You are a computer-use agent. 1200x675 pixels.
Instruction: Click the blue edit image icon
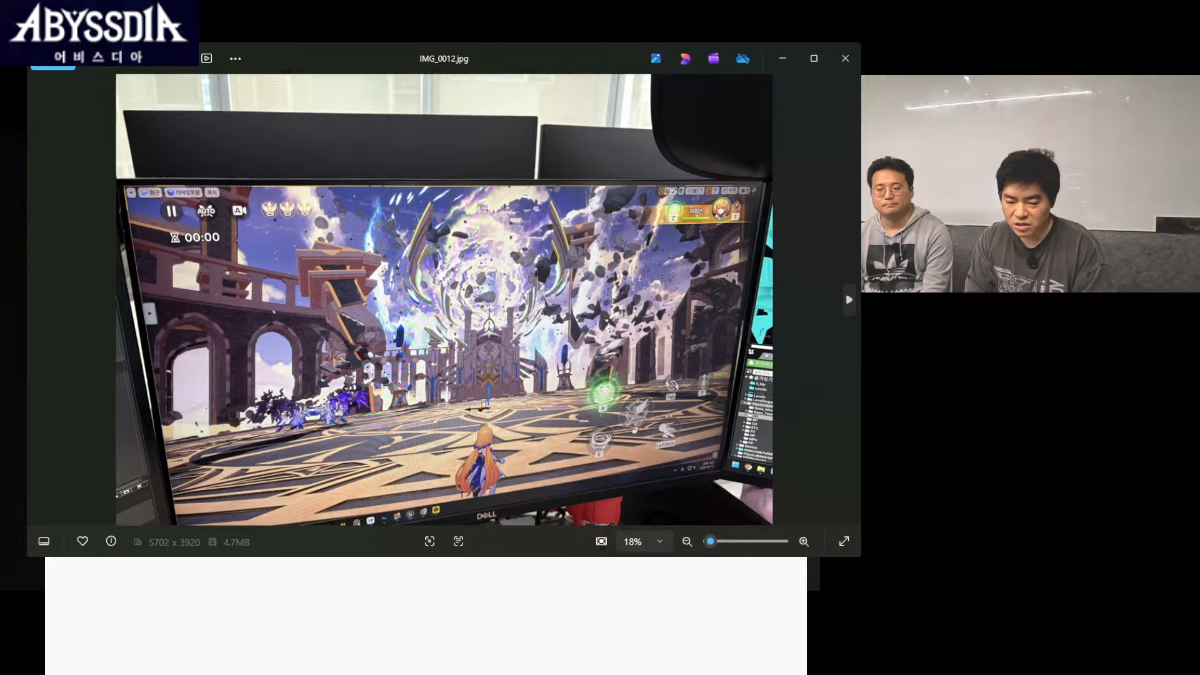(656, 58)
